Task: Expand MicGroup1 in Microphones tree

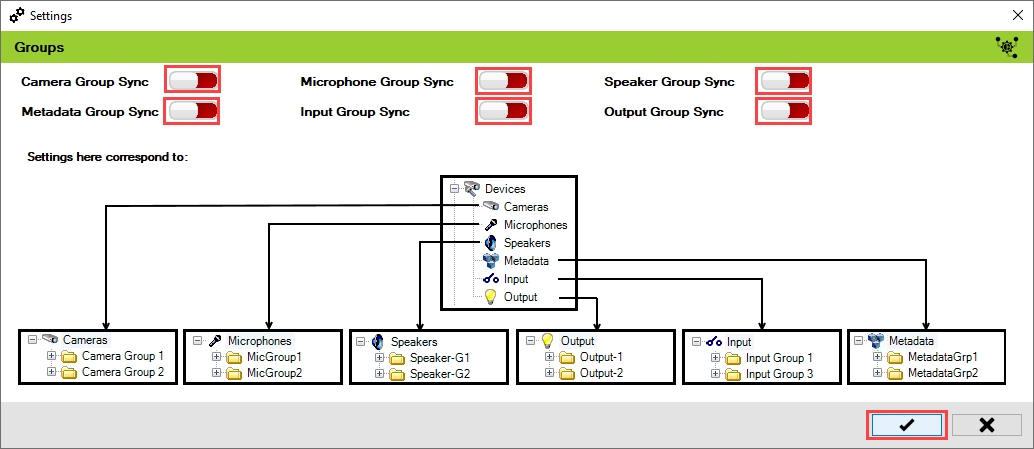Action: point(216,357)
